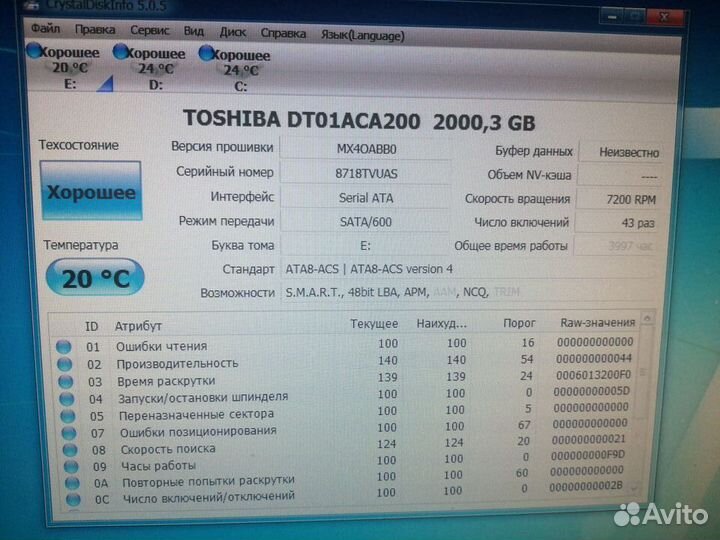Screen dimensions: 720x540
Task: Click the big Хорошее health status button
Action: pos(91,191)
